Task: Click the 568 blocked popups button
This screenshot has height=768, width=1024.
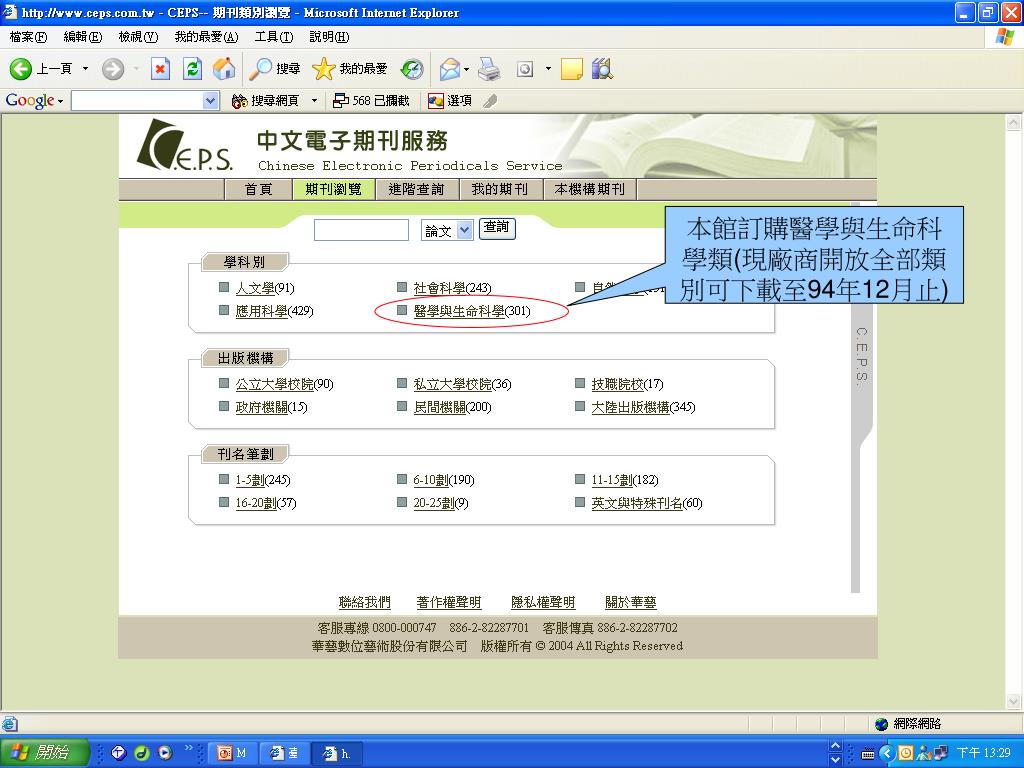Action: point(371,101)
